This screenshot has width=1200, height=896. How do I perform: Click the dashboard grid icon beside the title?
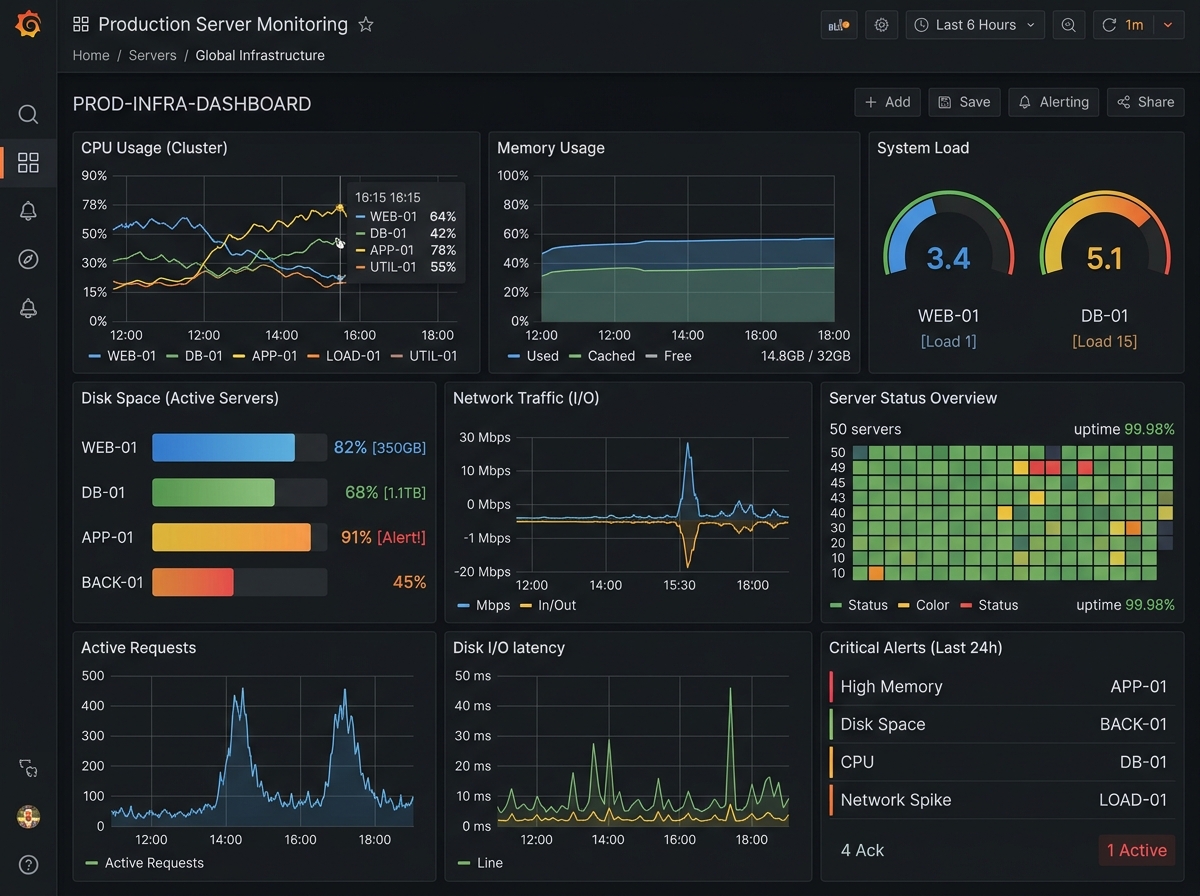pos(81,25)
